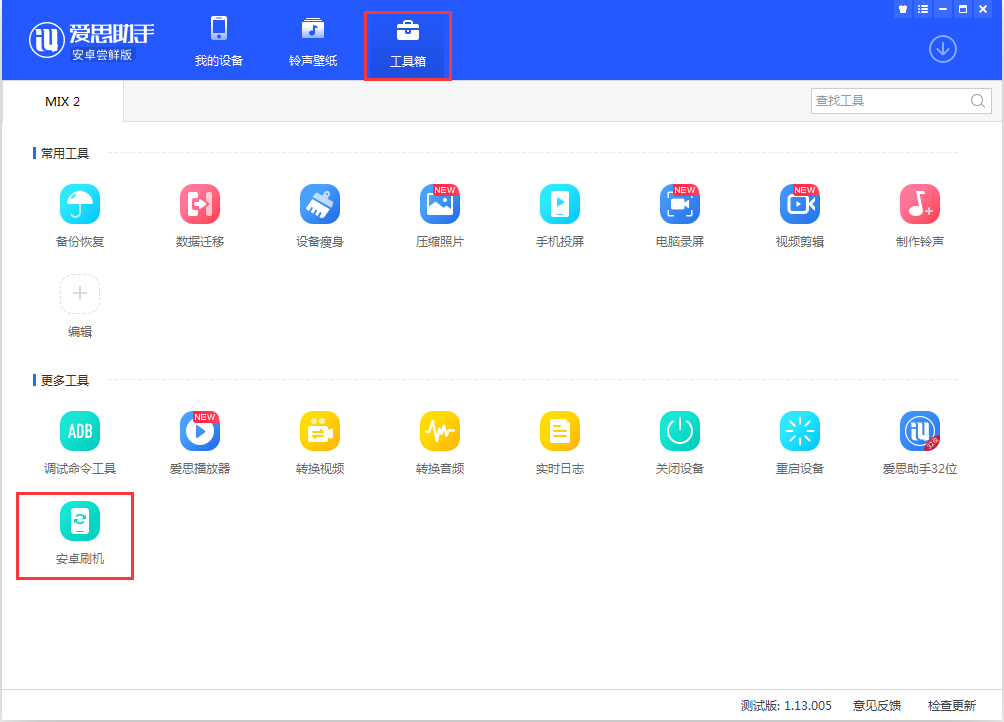This screenshot has width=1004, height=722.
Task: View the 实时日志 real-time log
Action: (x=560, y=432)
